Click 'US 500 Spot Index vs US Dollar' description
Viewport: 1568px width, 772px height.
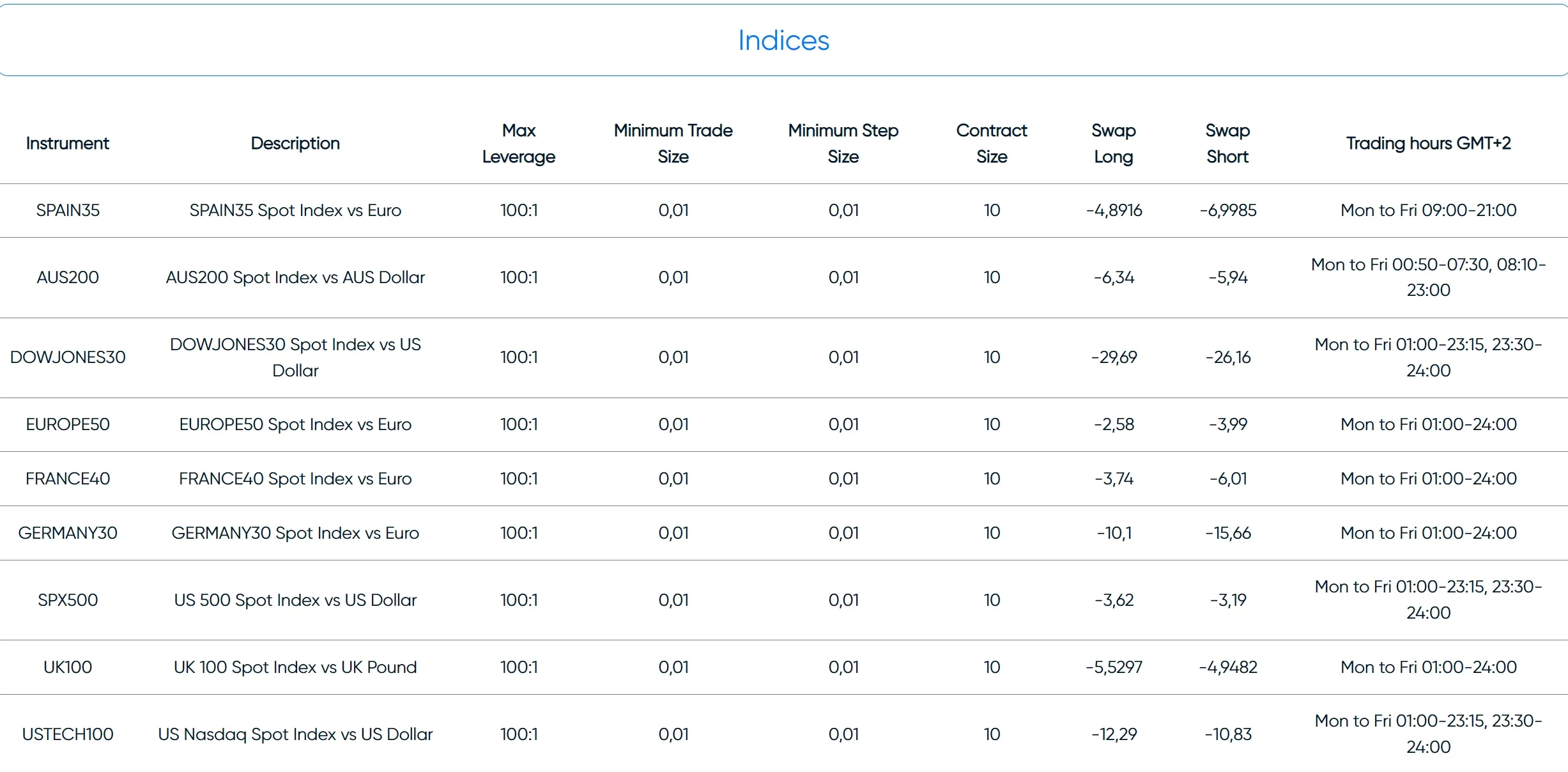click(295, 600)
